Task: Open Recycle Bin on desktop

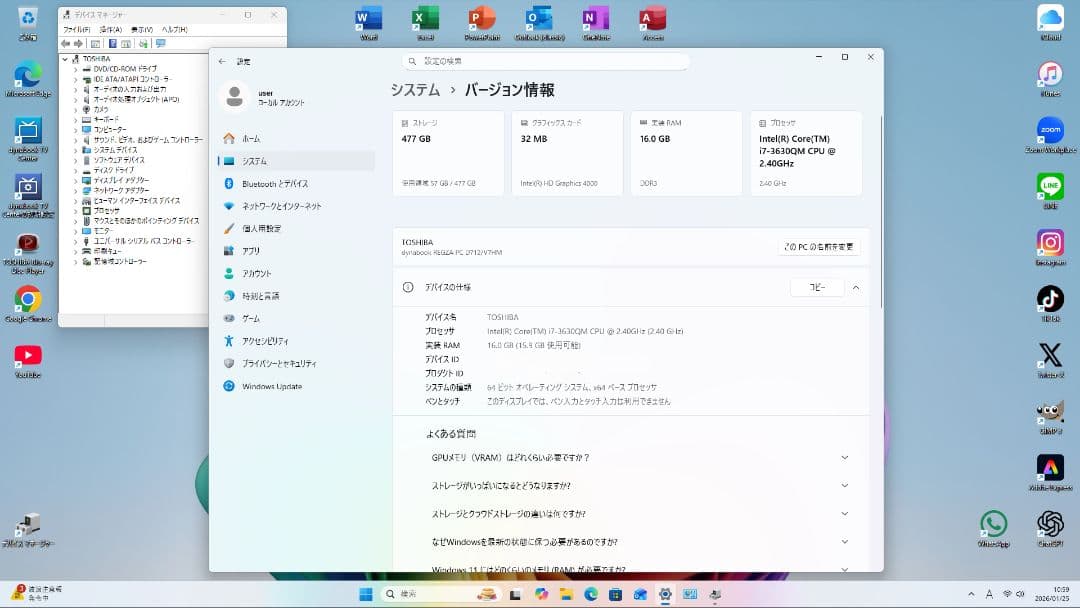Action: point(28,23)
